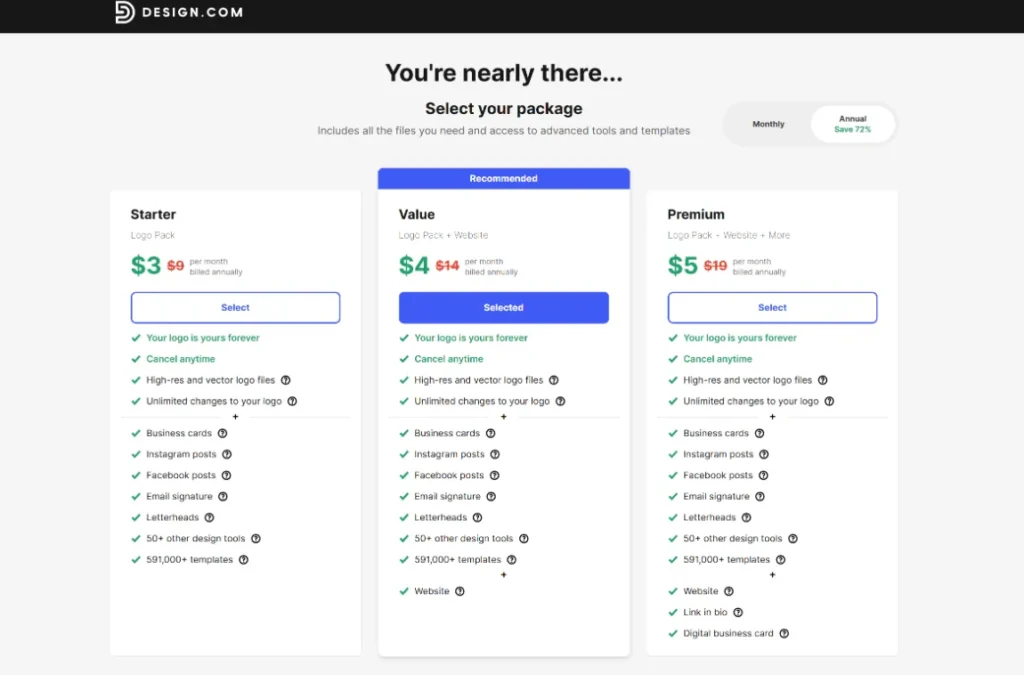
Task: Click Business cards info icon in Starter column
Action: tap(221, 433)
